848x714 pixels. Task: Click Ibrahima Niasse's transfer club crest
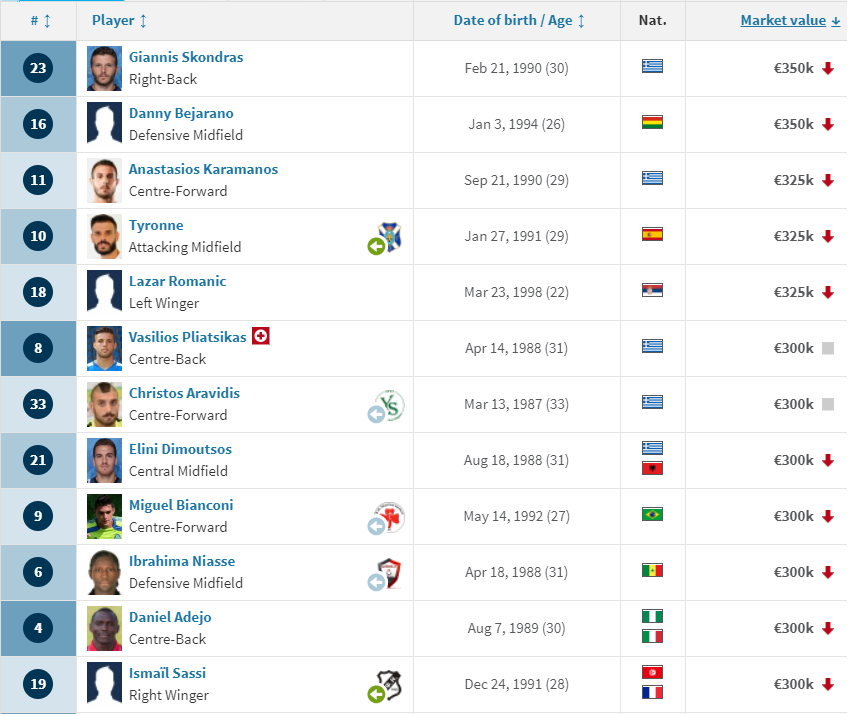pos(386,573)
